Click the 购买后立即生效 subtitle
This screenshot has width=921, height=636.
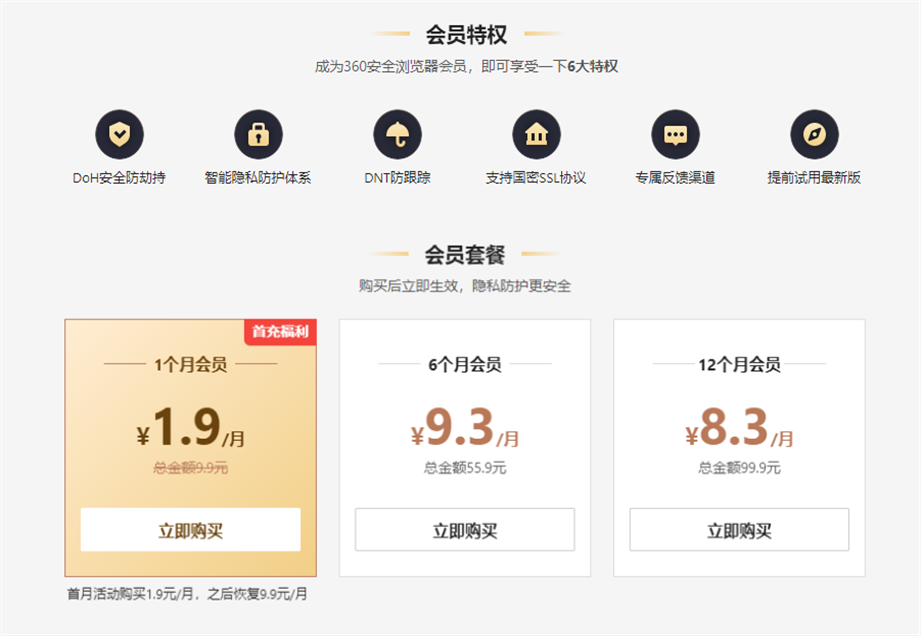tap(465, 286)
